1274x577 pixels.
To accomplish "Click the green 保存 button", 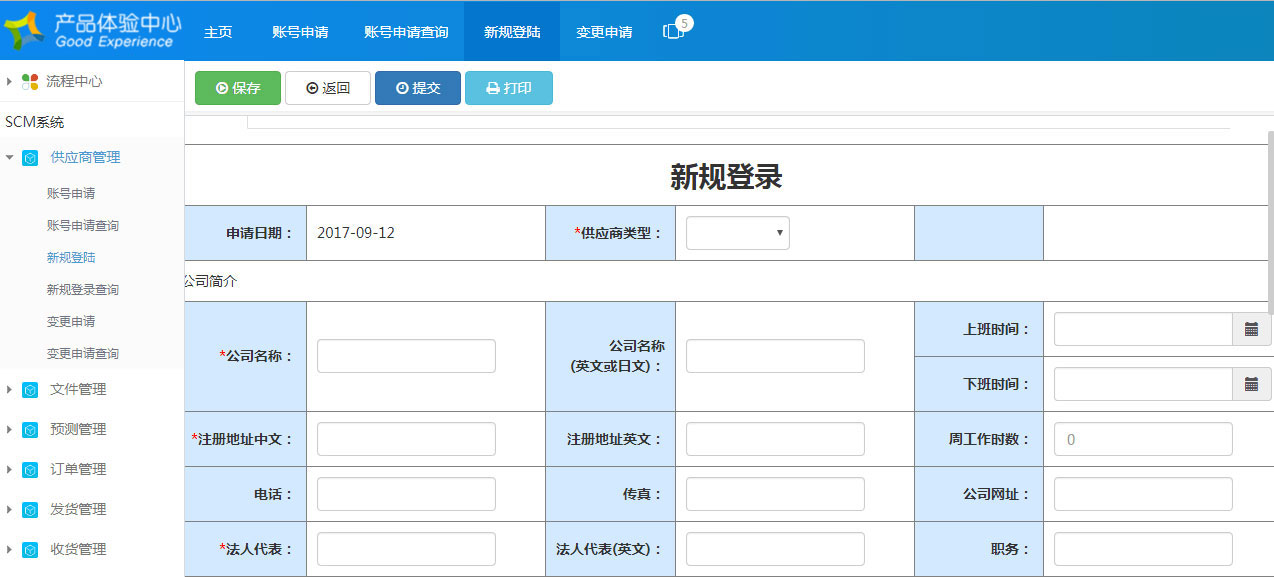I will pos(238,88).
